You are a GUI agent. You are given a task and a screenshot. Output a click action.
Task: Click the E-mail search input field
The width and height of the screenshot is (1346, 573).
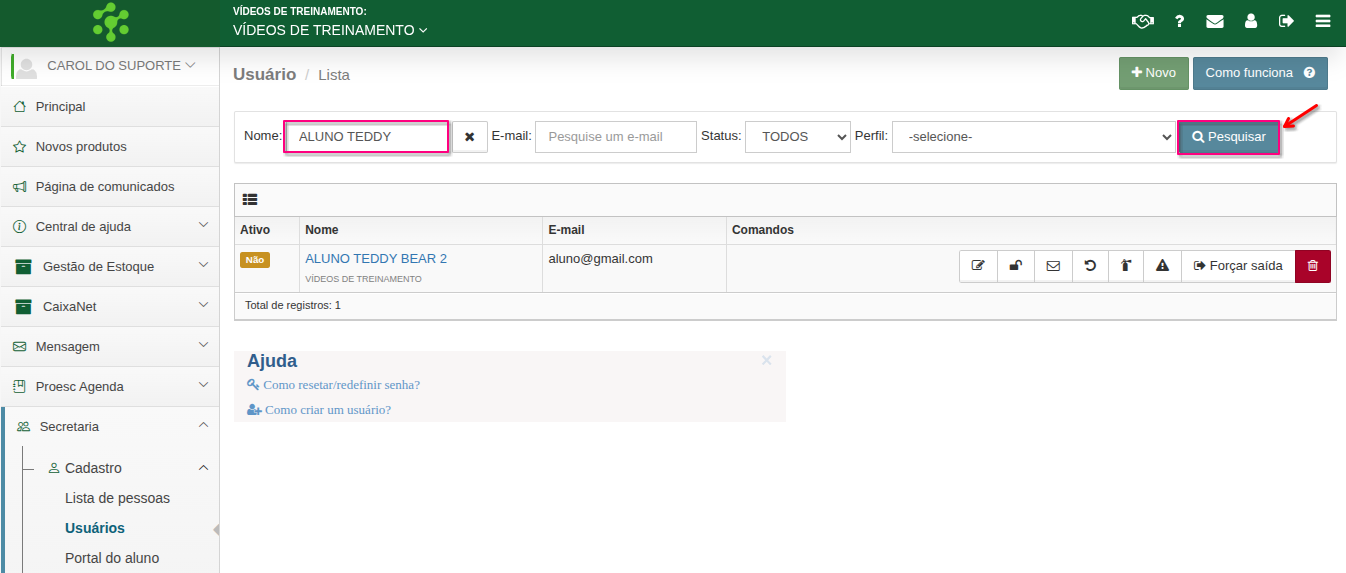615,137
